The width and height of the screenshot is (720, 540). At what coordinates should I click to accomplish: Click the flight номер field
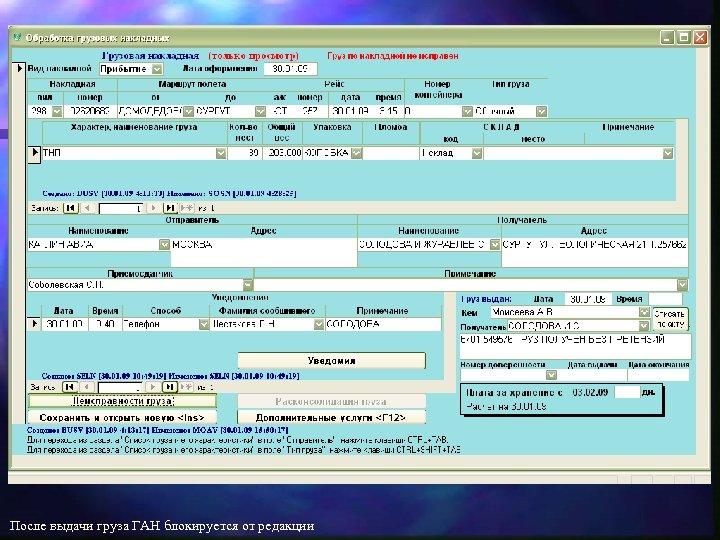pyautogui.click(x=310, y=111)
